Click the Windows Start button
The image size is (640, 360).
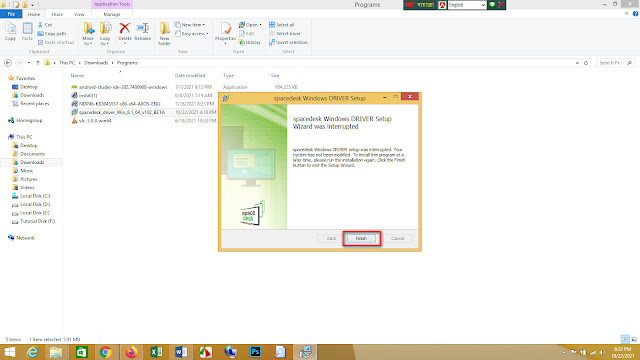point(9,352)
